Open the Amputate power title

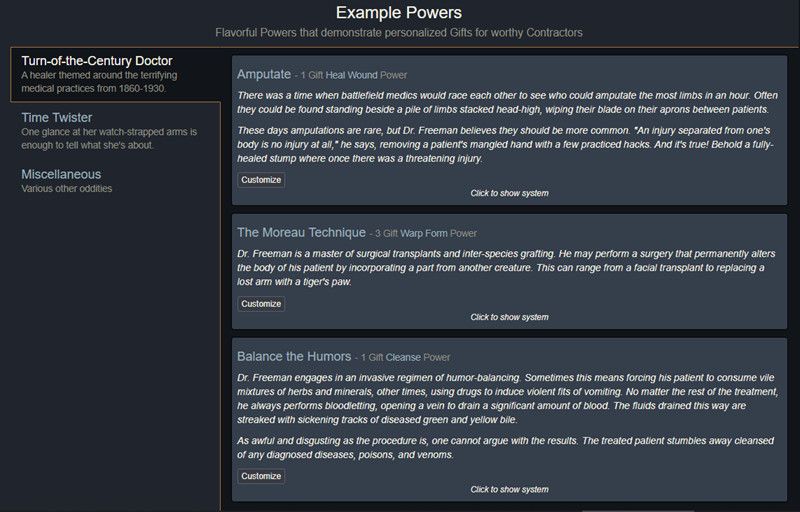(264, 74)
